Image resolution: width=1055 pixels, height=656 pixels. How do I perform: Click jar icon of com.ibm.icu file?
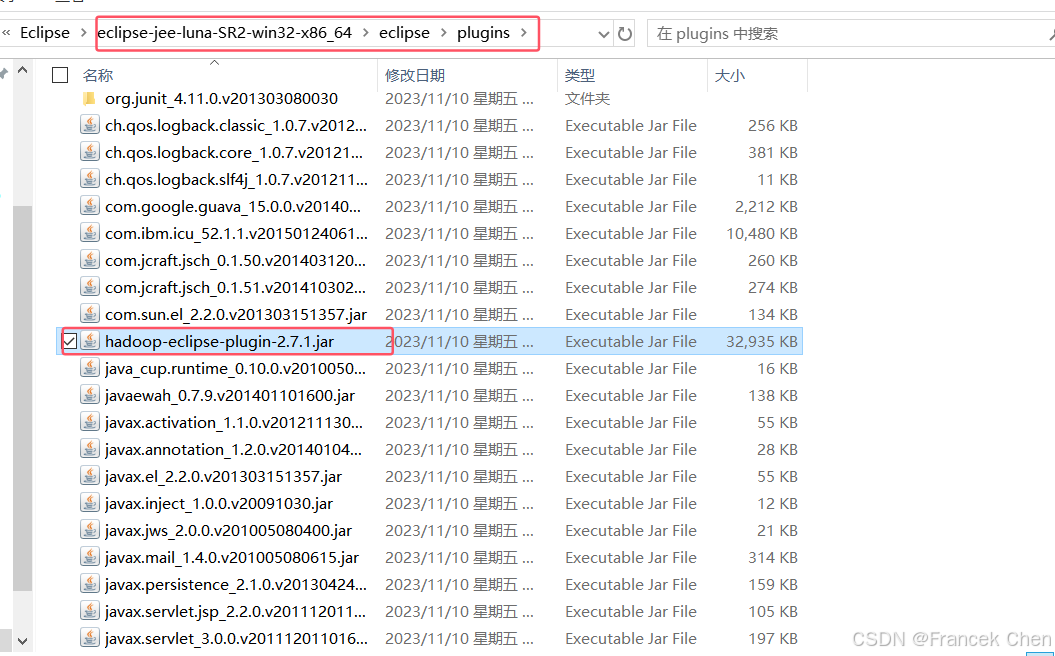coord(89,233)
